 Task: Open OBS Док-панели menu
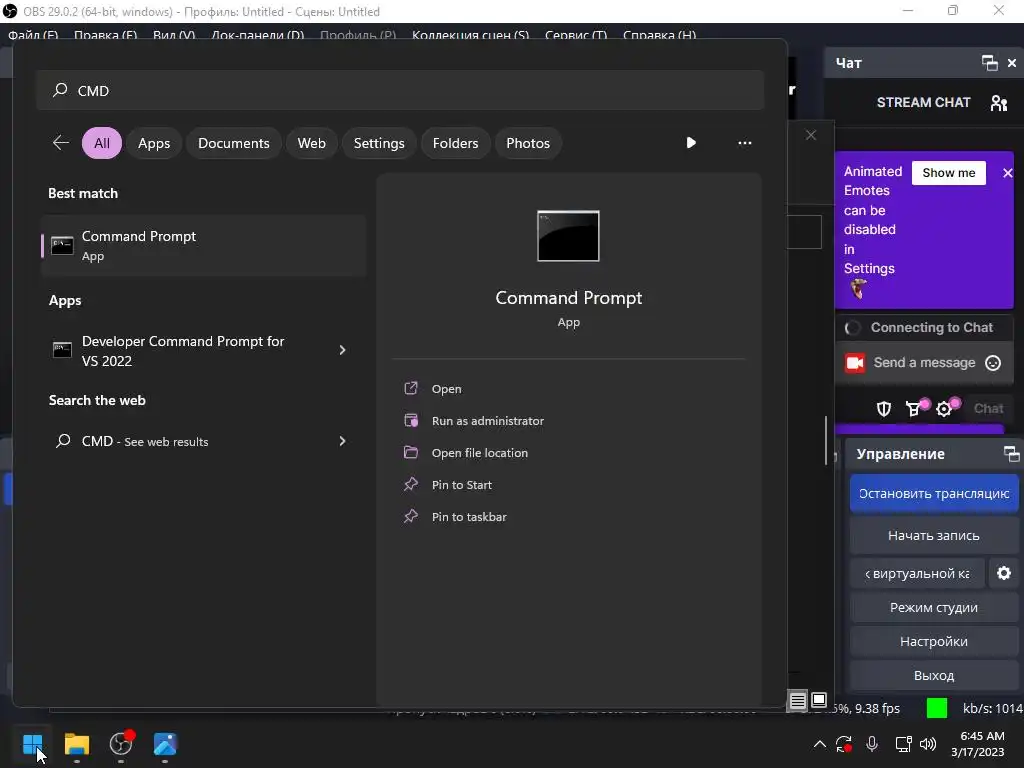[x=257, y=34]
